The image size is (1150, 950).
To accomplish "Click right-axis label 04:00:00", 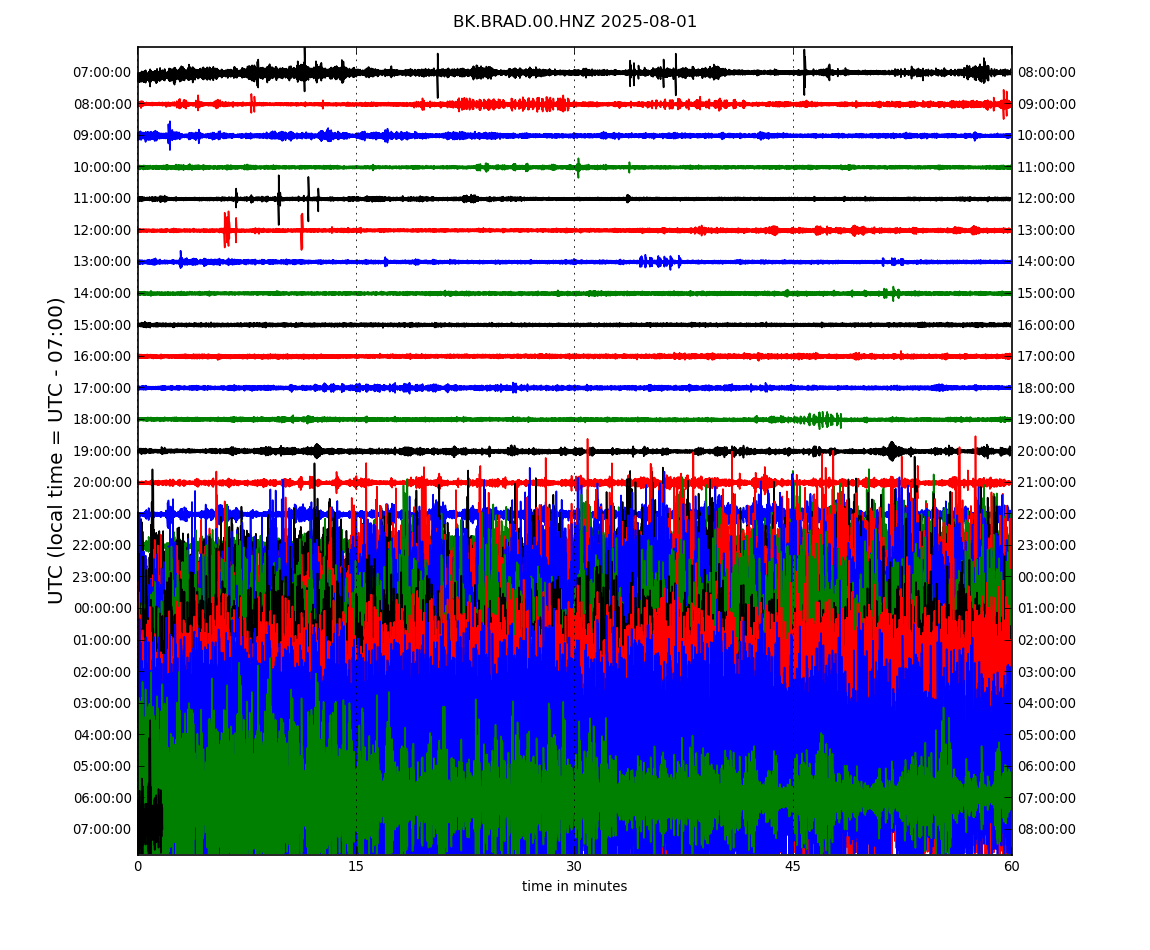I will pos(1047,704).
